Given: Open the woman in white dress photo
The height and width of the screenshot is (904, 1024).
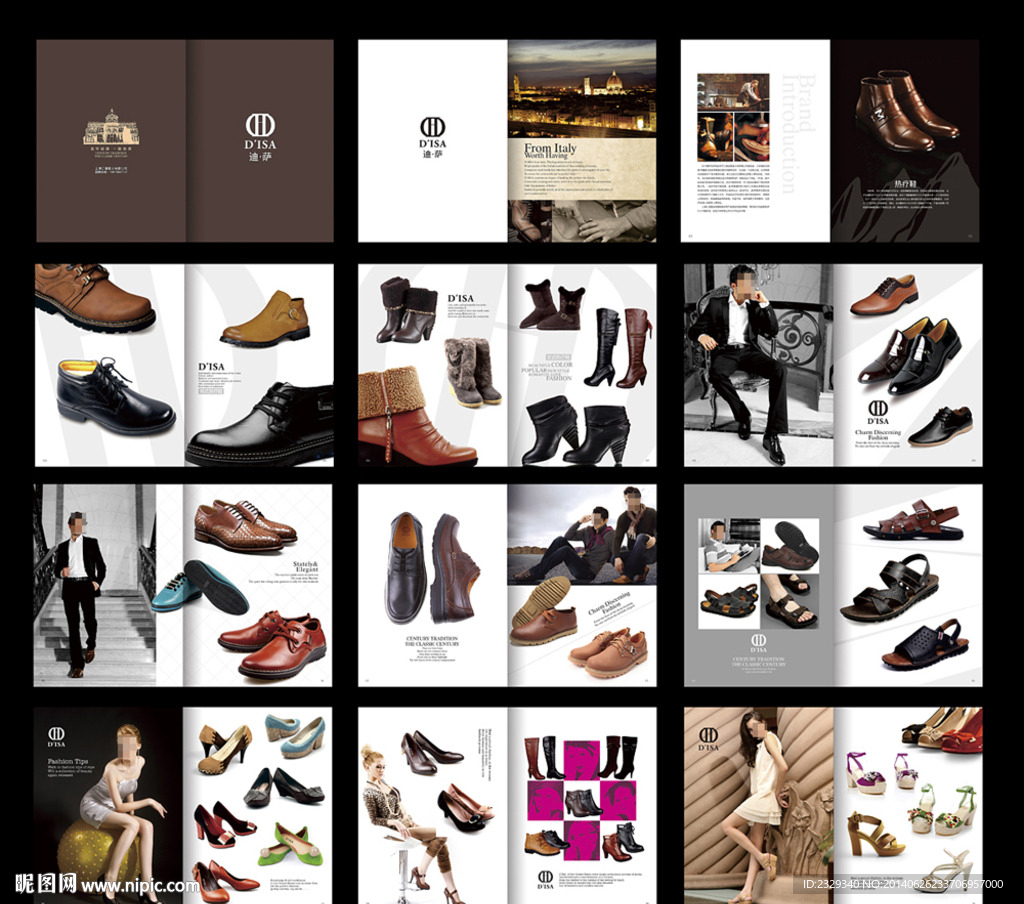Looking at the screenshot, I should tap(759, 806).
